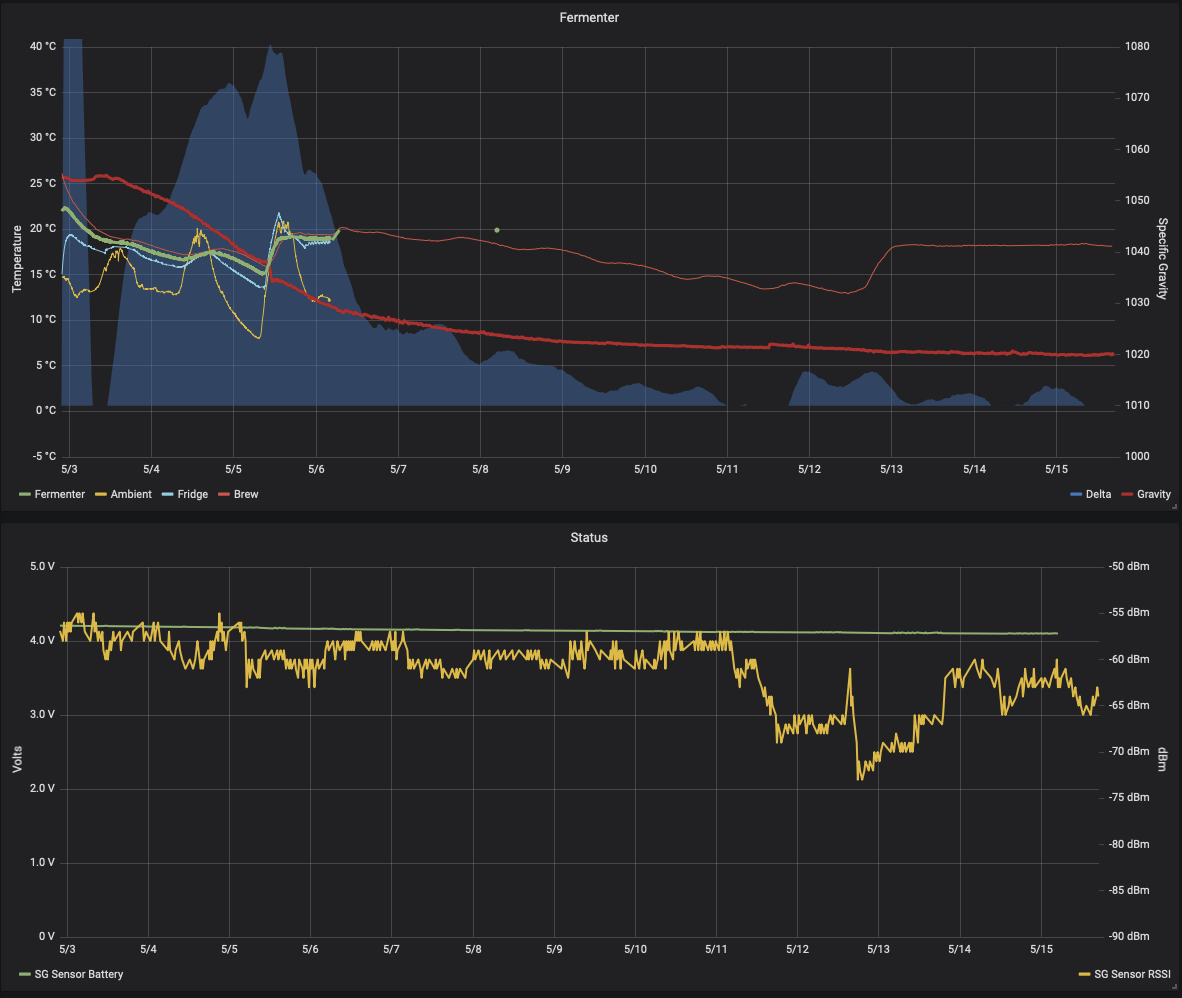Image resolution: width=1182 pixels, height=998 pixels.
Task: Toggle the Gravity series legend label
Action: [x=1153, y=494]
